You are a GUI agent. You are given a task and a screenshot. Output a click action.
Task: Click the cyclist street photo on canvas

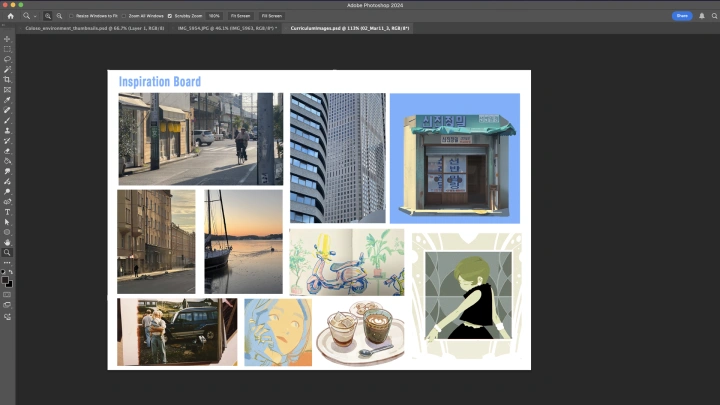[x=201, y=139]
